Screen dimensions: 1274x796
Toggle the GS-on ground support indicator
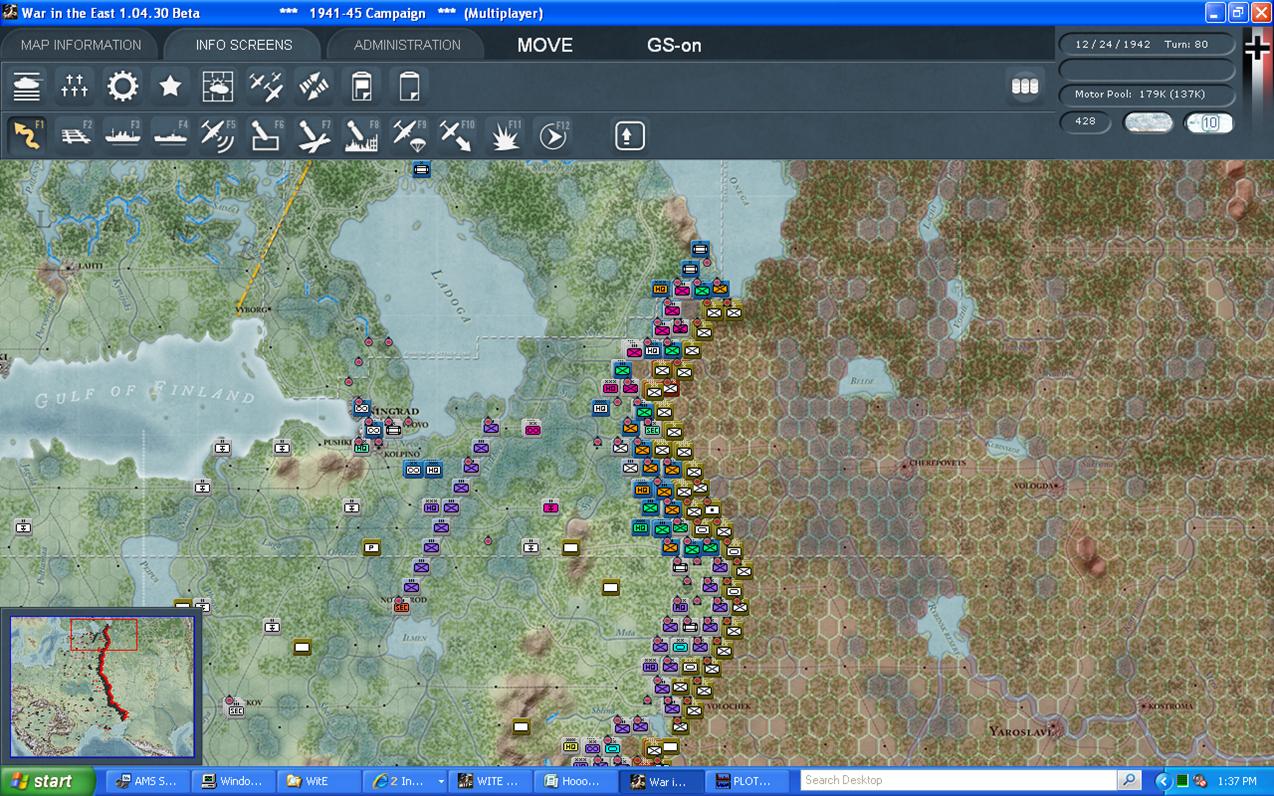click(x=674, y=45)
